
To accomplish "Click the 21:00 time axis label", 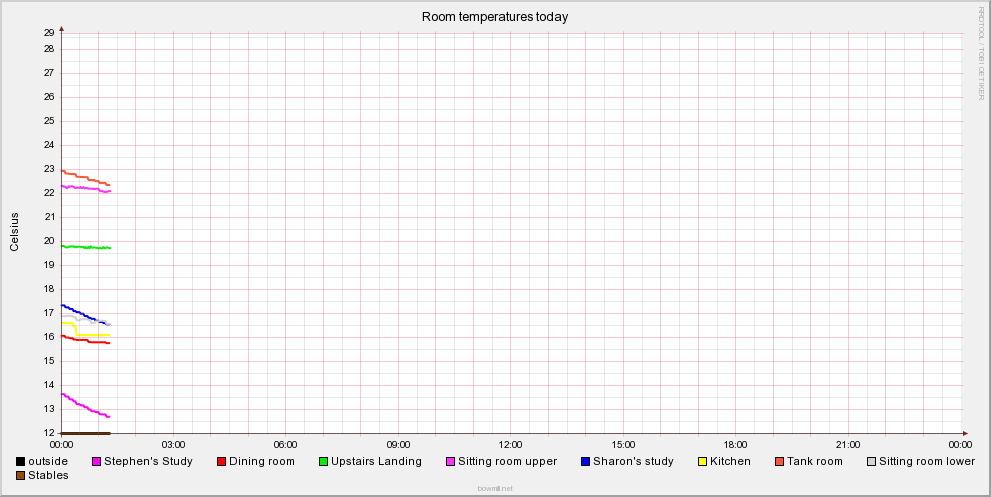I will click(848, 443).
